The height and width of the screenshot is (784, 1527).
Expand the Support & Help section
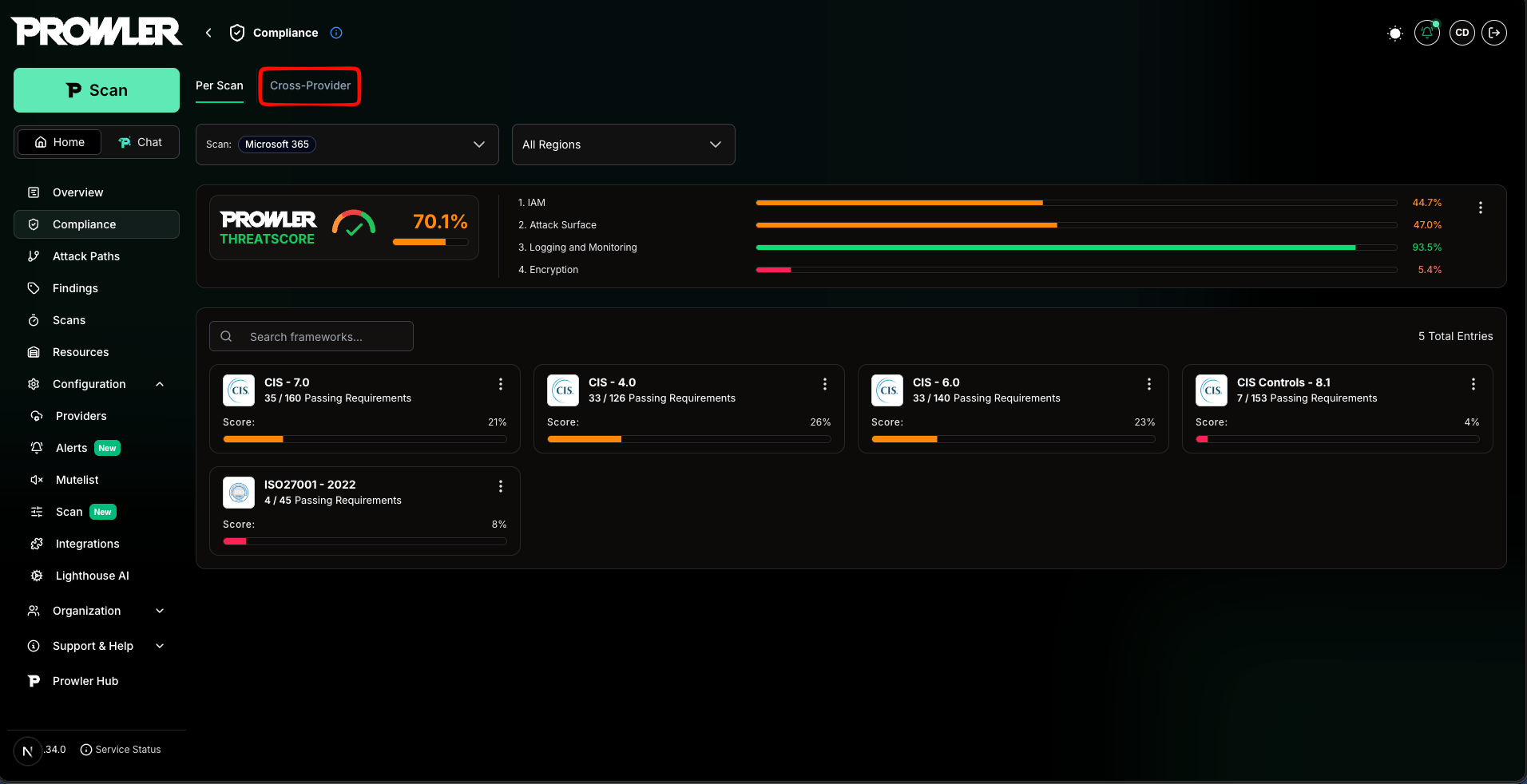pyautogui.click(x=97, y=646)
